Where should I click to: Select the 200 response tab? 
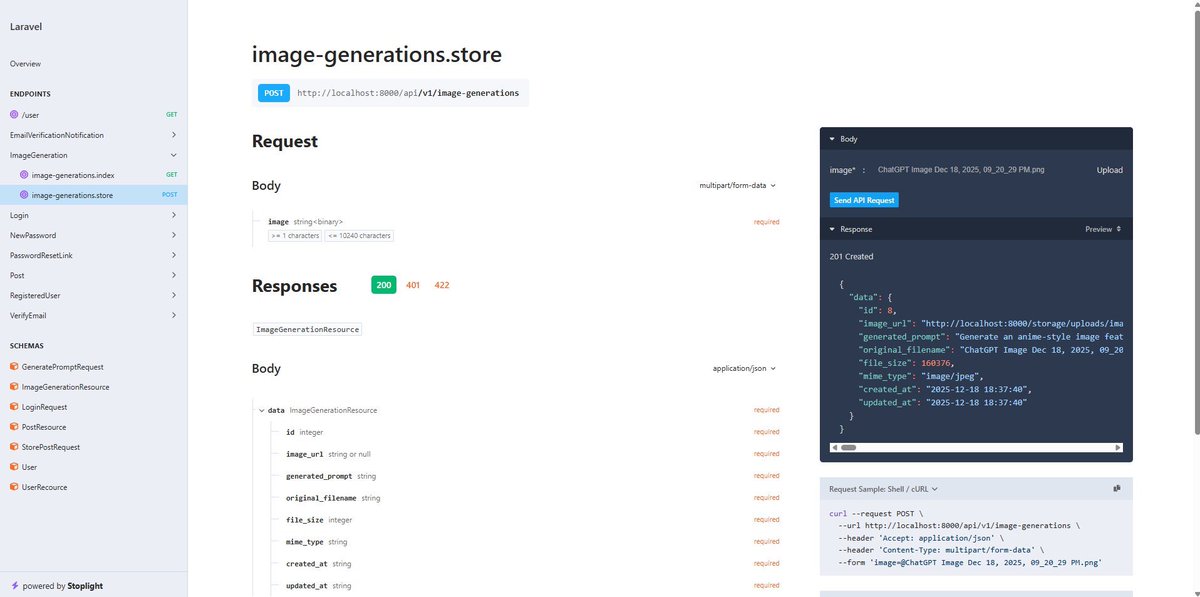click(384, 285)
